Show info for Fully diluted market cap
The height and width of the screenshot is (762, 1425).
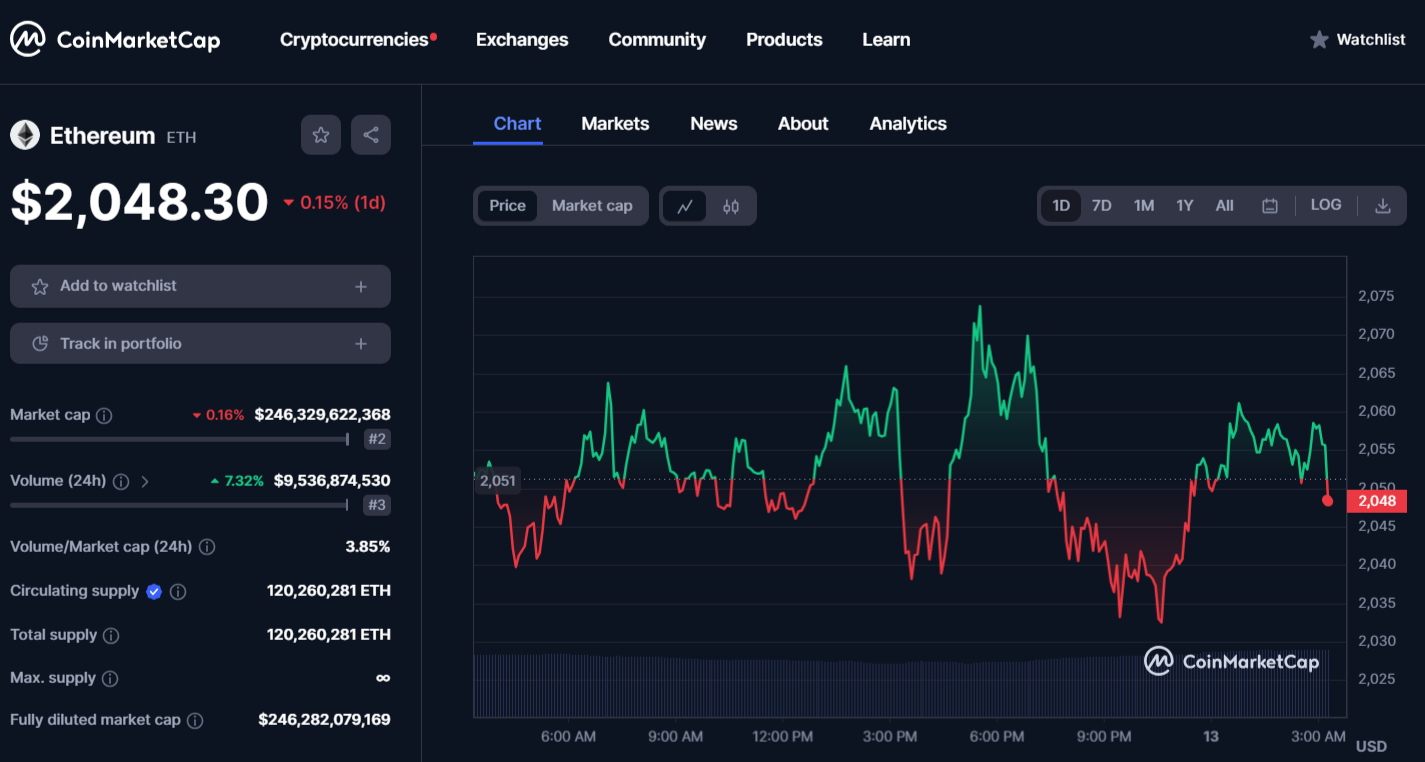pyautogui.click(x=196, y=720)
